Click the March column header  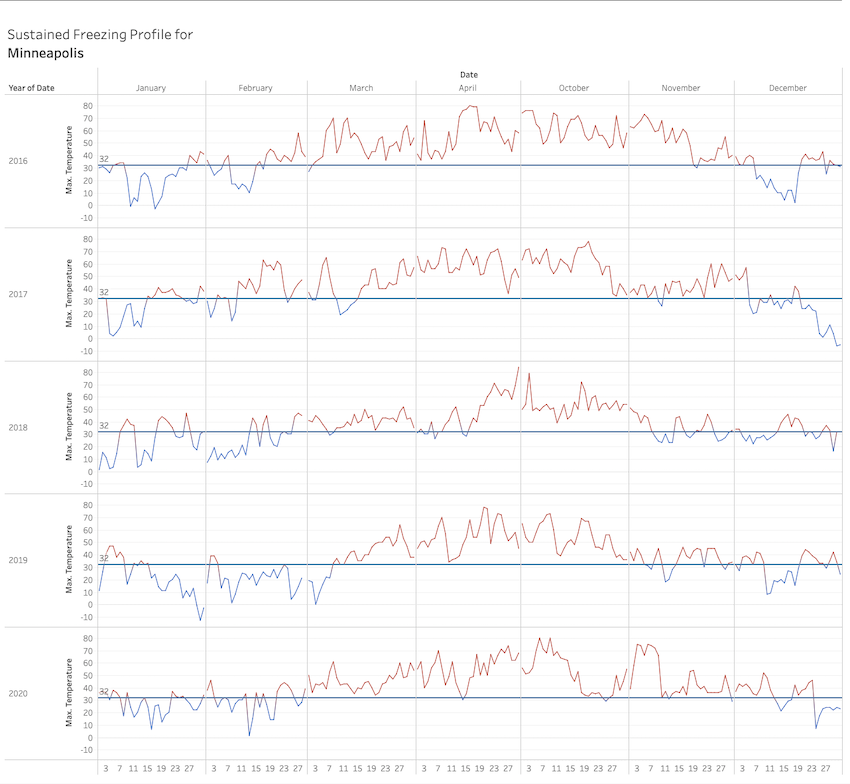click(x=361, y=88)
